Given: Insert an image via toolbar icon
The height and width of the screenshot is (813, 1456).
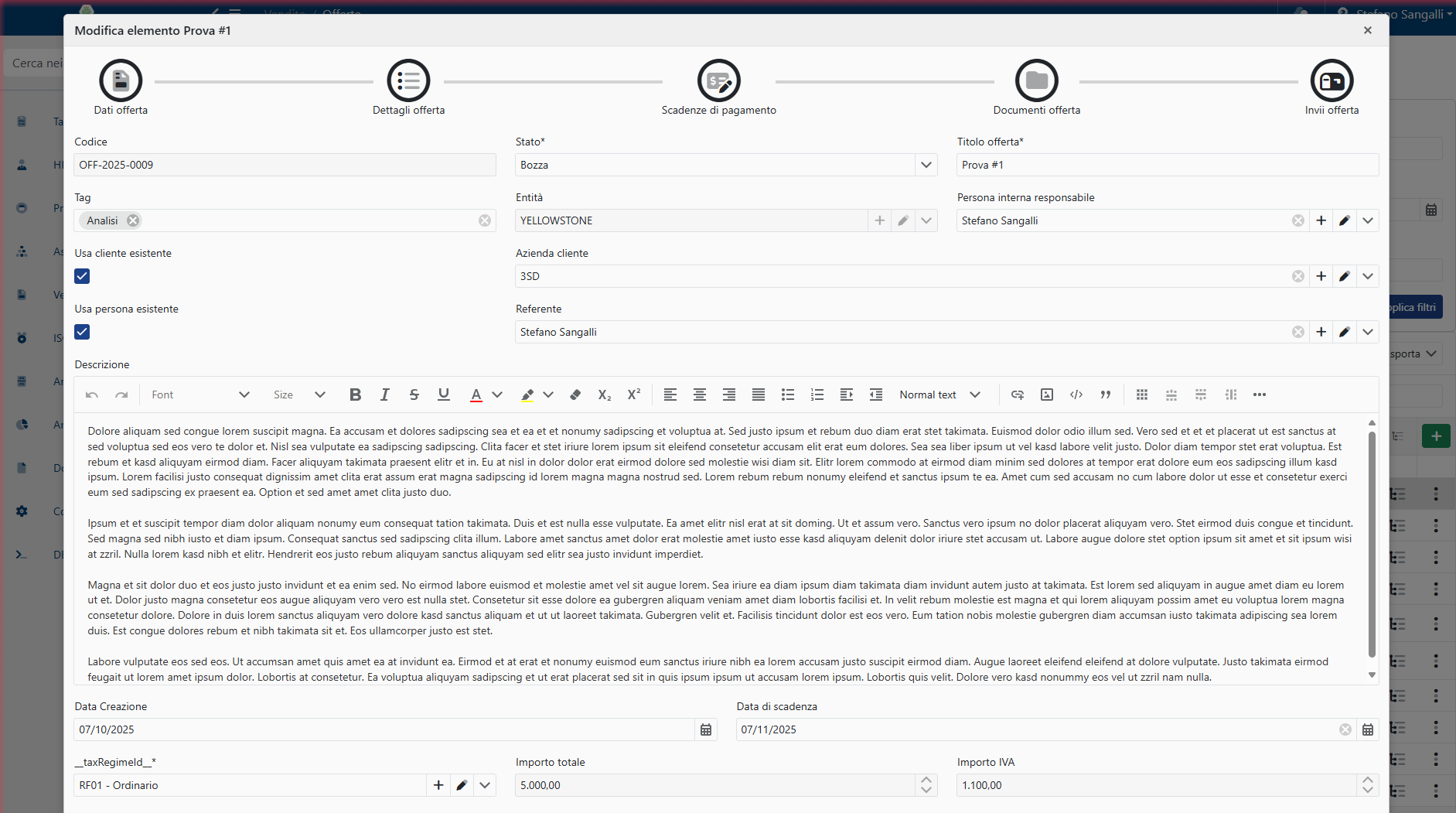Looking at the screenshot, I should (x=1046, y=395).
